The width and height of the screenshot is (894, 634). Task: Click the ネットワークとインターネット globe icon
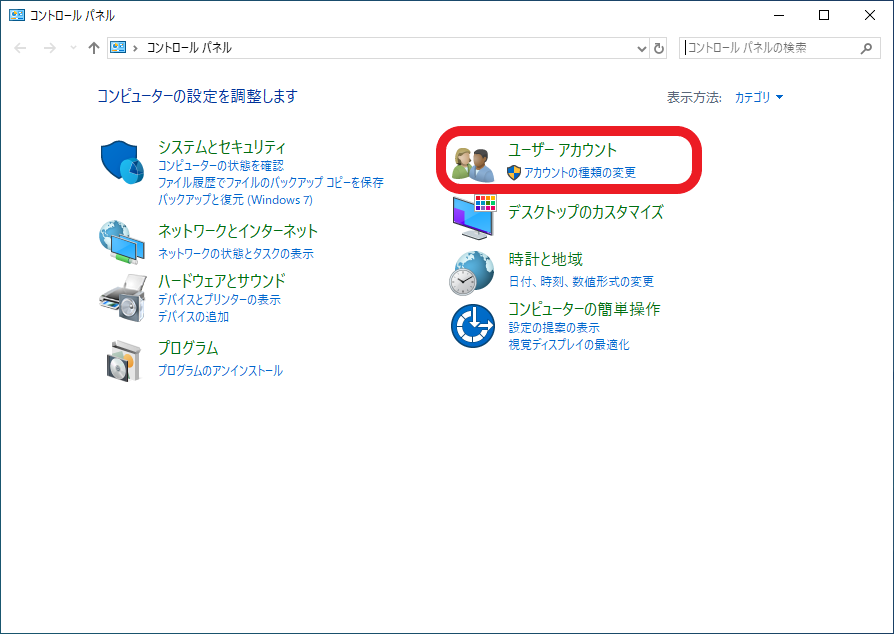click(x=121, y=242)
